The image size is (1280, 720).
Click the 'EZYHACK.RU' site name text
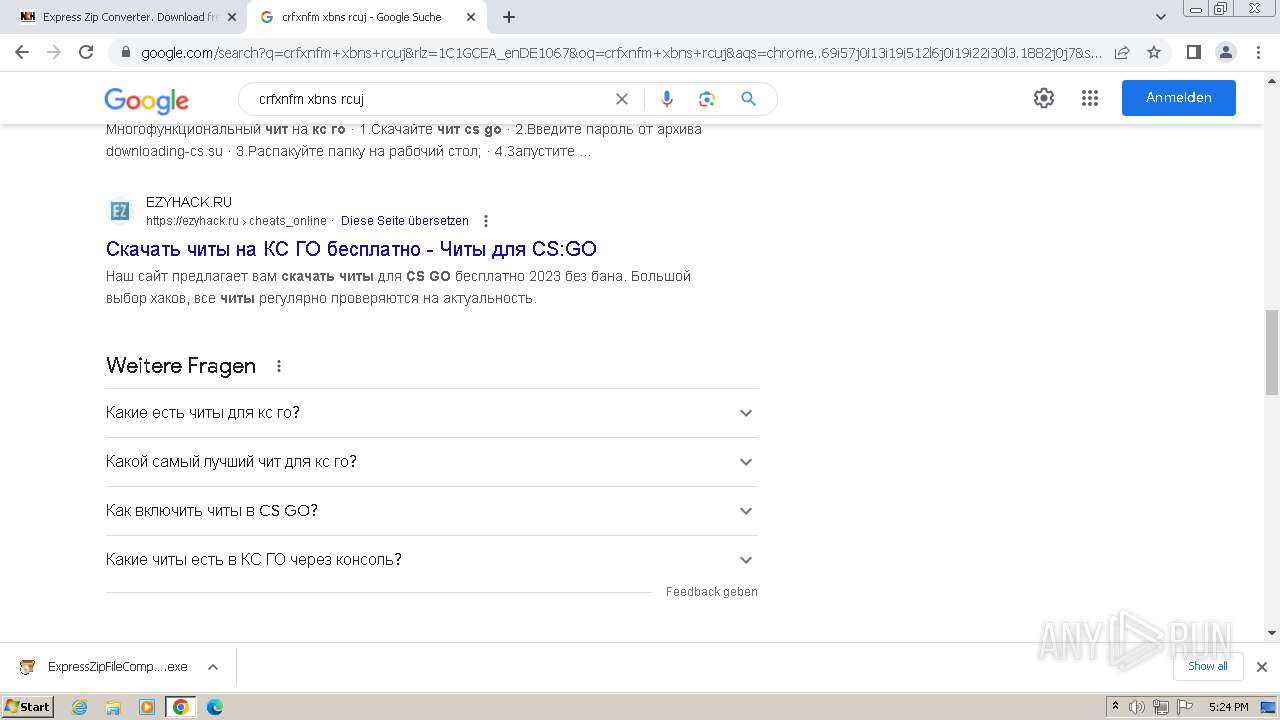click(189, 202)
